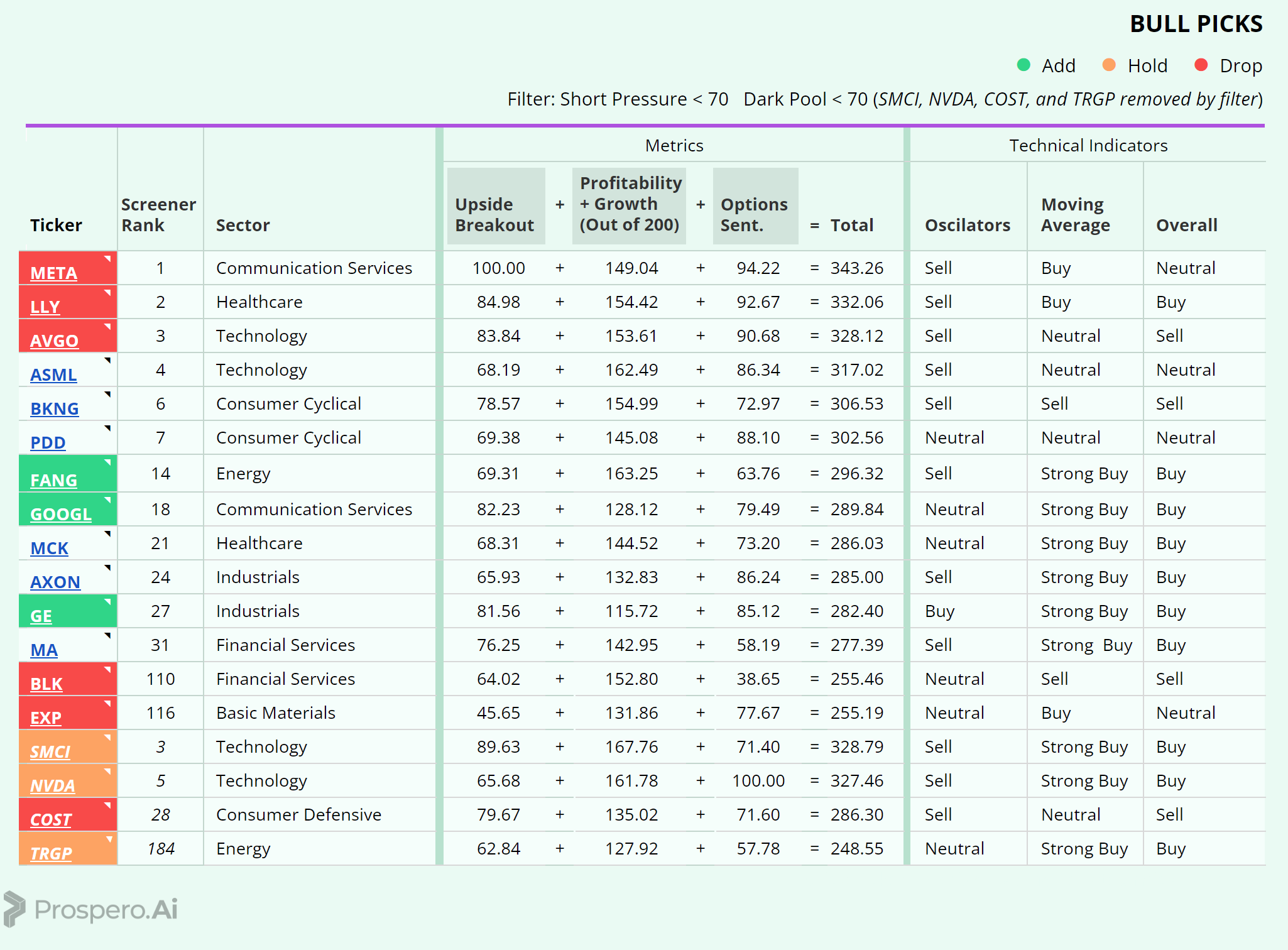Select MCK's profitability value 144.52
The height and width of the screenshot is (950, 1288).
click(631, 543)
